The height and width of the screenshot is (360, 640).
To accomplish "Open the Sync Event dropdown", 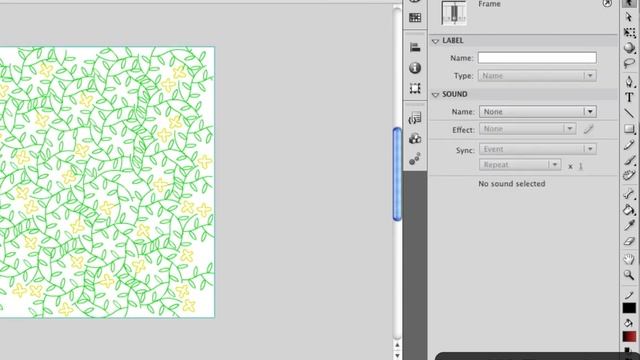I will 538,149.
